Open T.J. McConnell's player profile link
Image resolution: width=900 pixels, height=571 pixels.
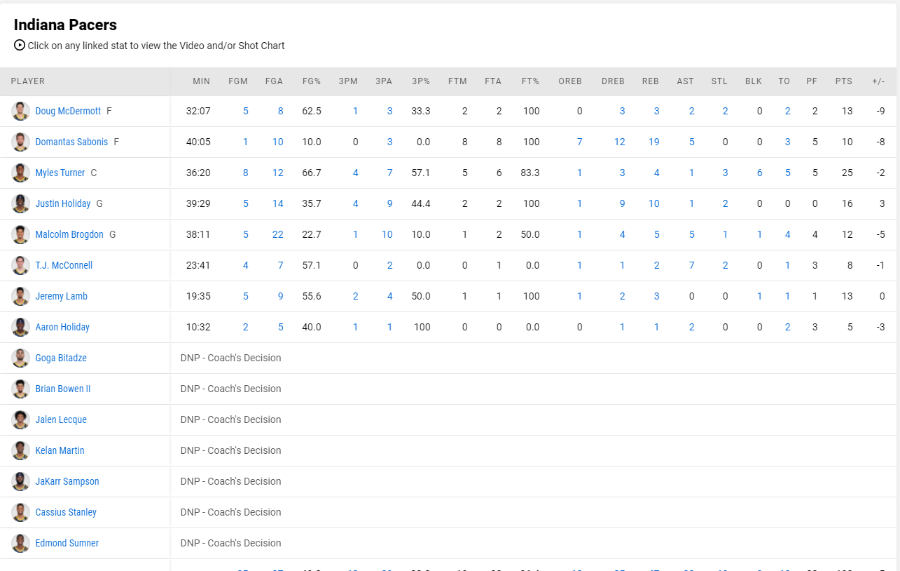coord(64,266)
